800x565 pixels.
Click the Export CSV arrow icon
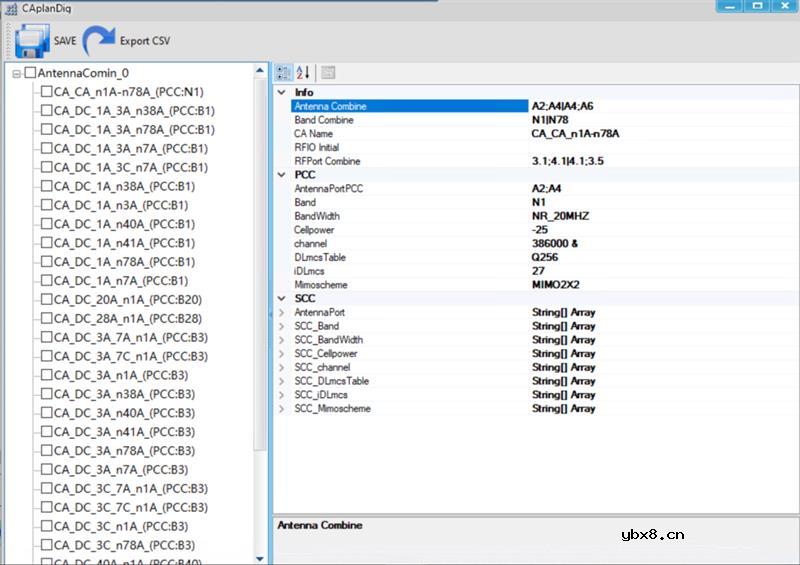[99, 41]
